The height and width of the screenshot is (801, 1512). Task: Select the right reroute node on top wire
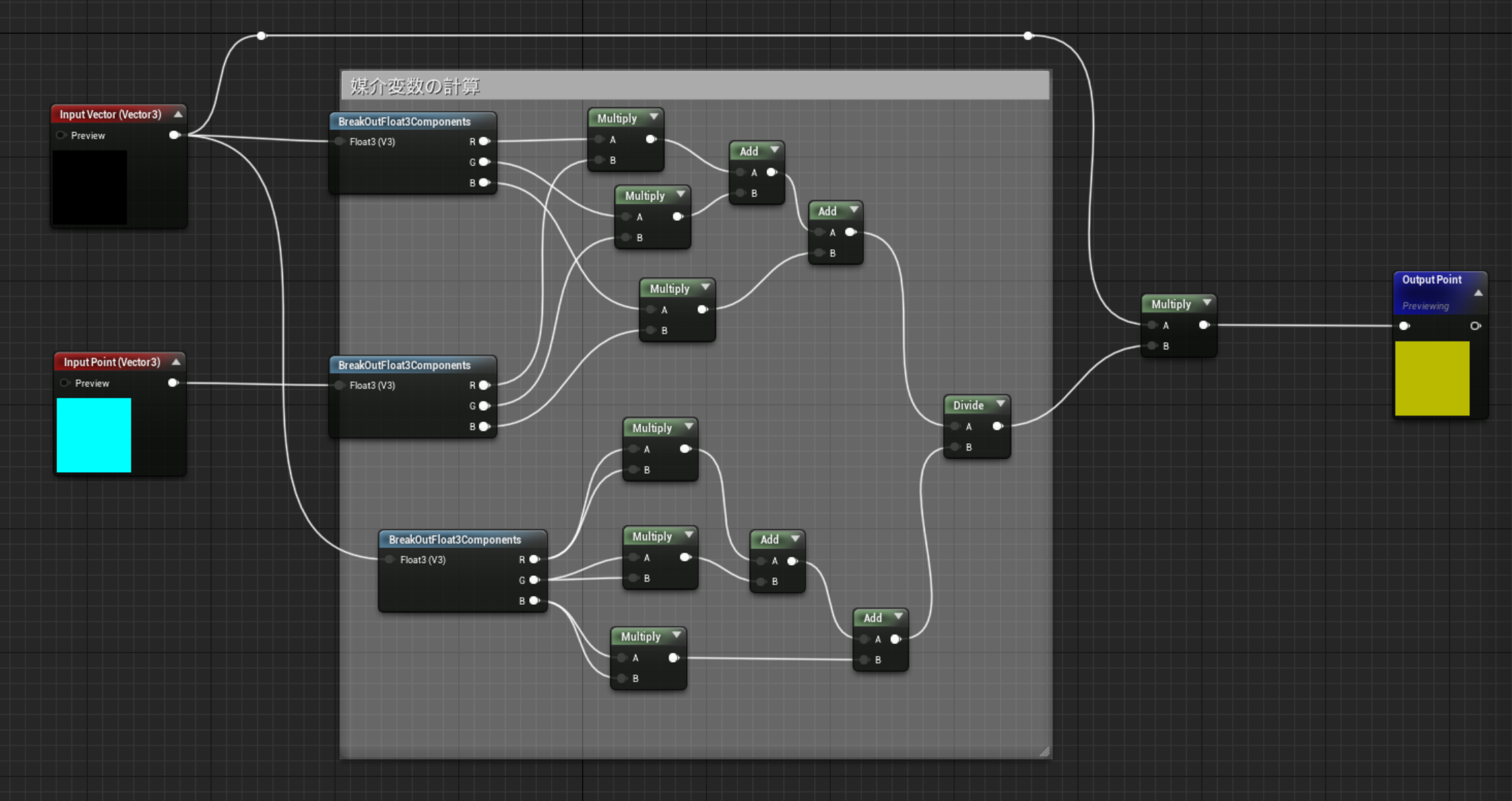tap(1028, 36)
